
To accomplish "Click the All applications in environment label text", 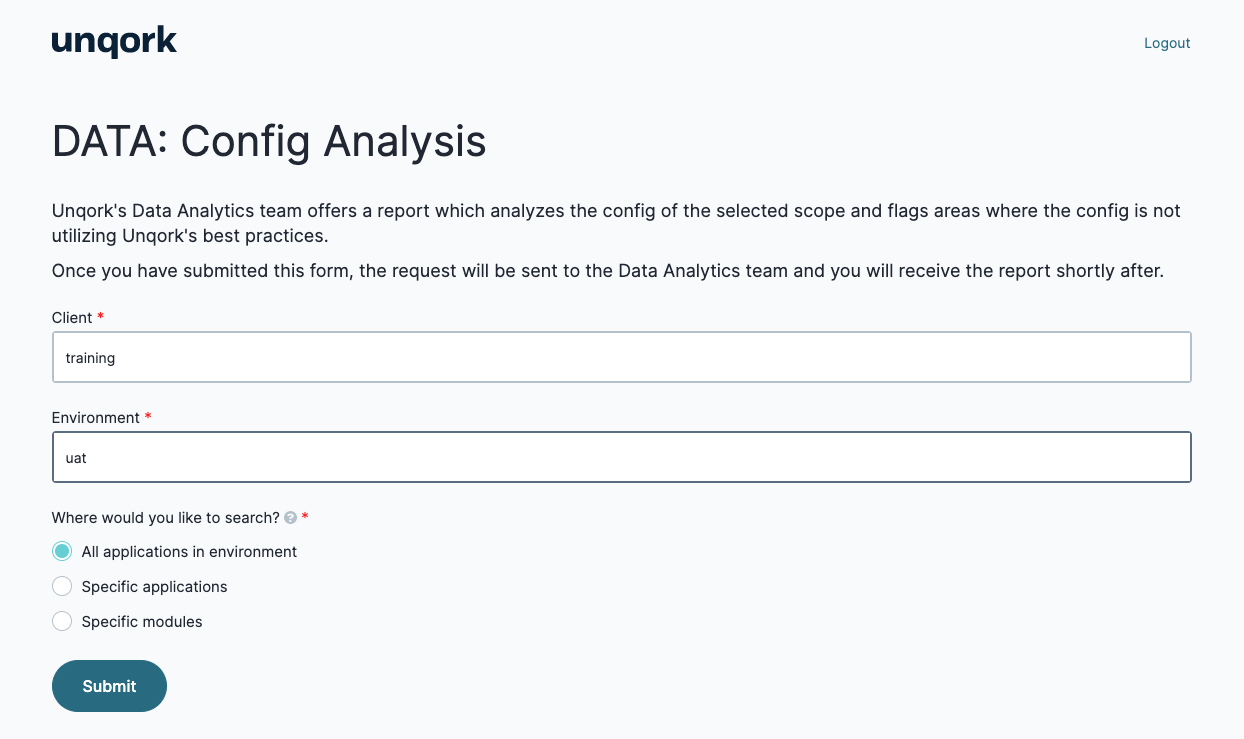I will (189, 551).
